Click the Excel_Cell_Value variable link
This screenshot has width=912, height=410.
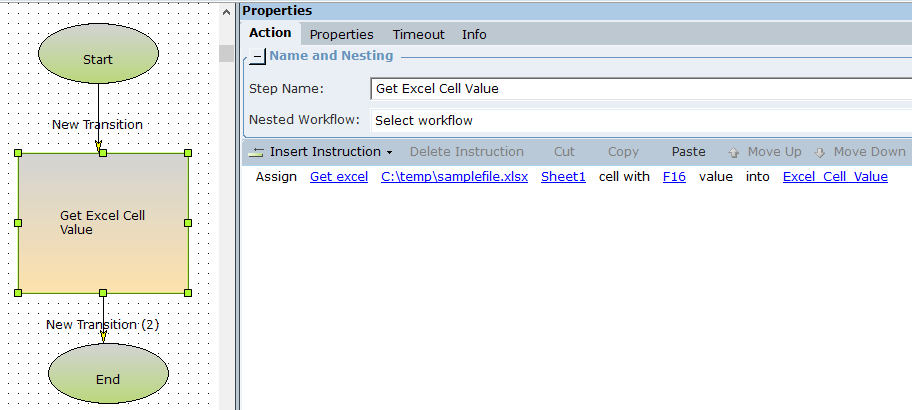(835, 177)
